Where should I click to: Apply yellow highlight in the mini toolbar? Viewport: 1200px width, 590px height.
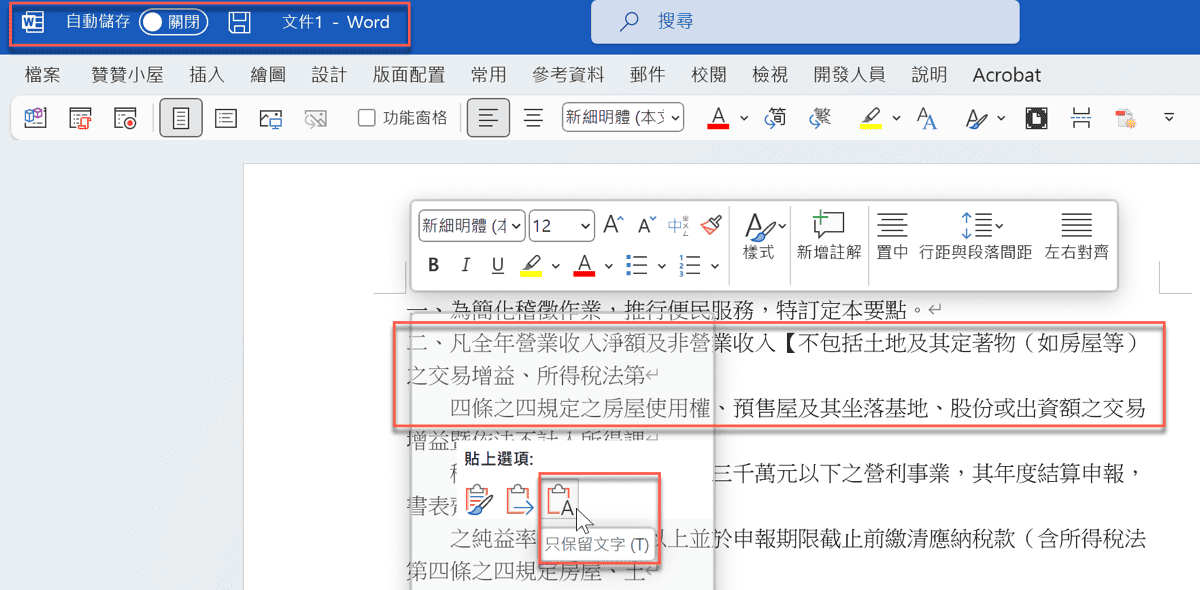531,265
